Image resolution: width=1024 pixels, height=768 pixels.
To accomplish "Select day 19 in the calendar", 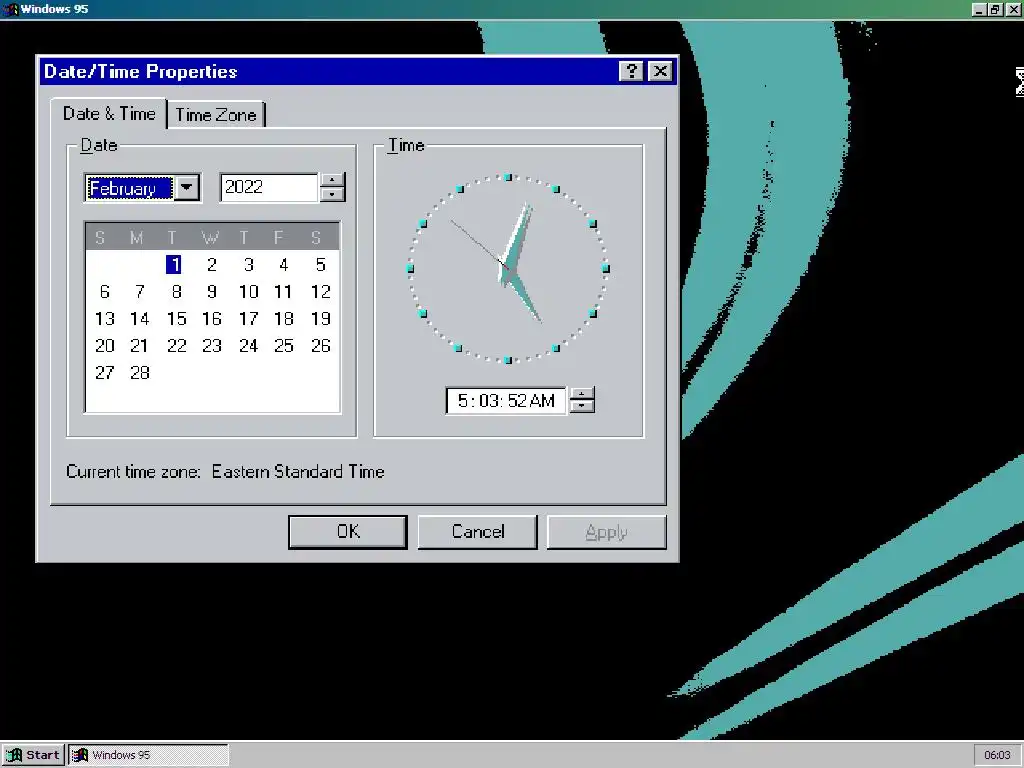I will point(321,319).
